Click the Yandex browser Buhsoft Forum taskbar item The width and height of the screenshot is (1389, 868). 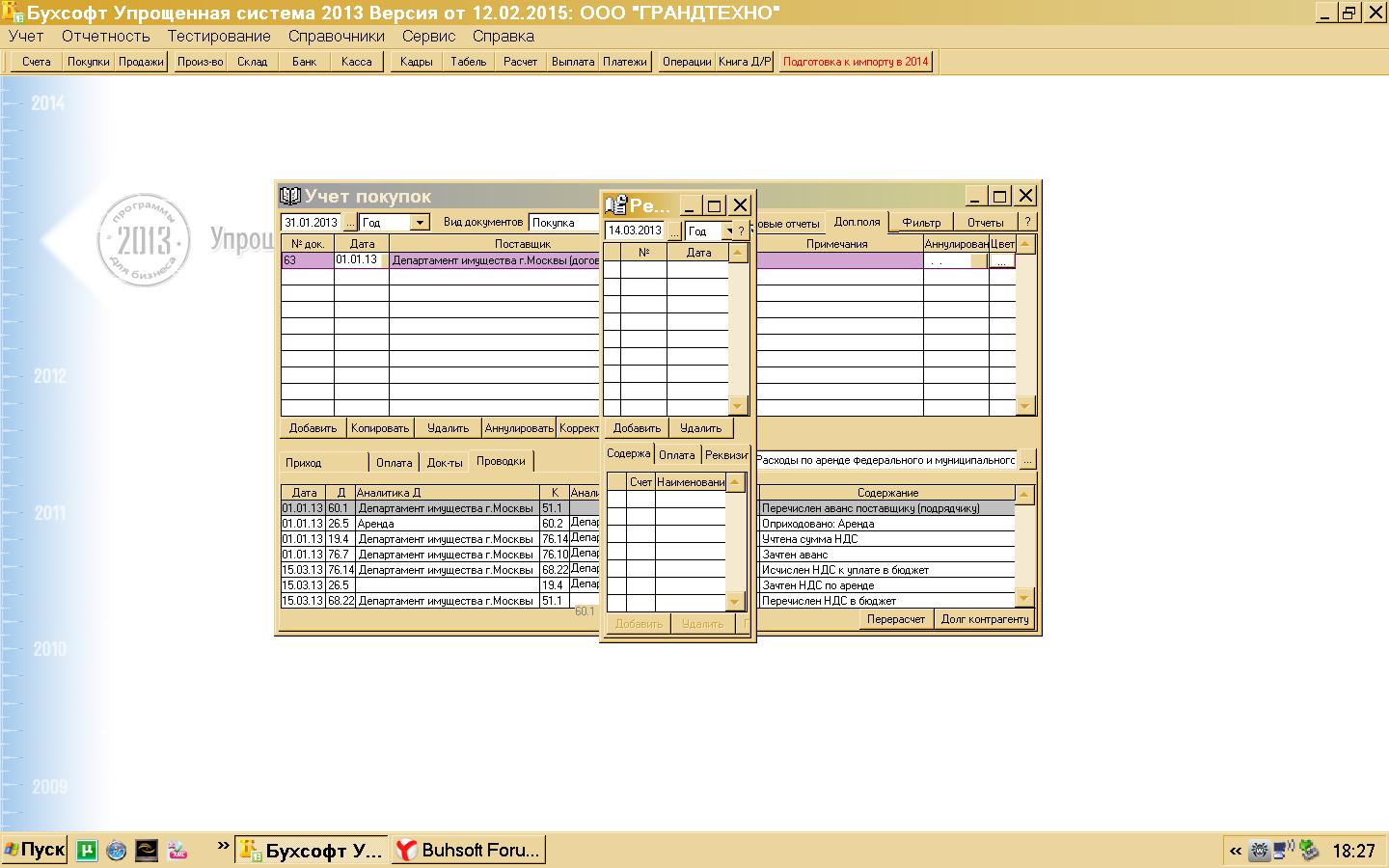click(469, 850)
